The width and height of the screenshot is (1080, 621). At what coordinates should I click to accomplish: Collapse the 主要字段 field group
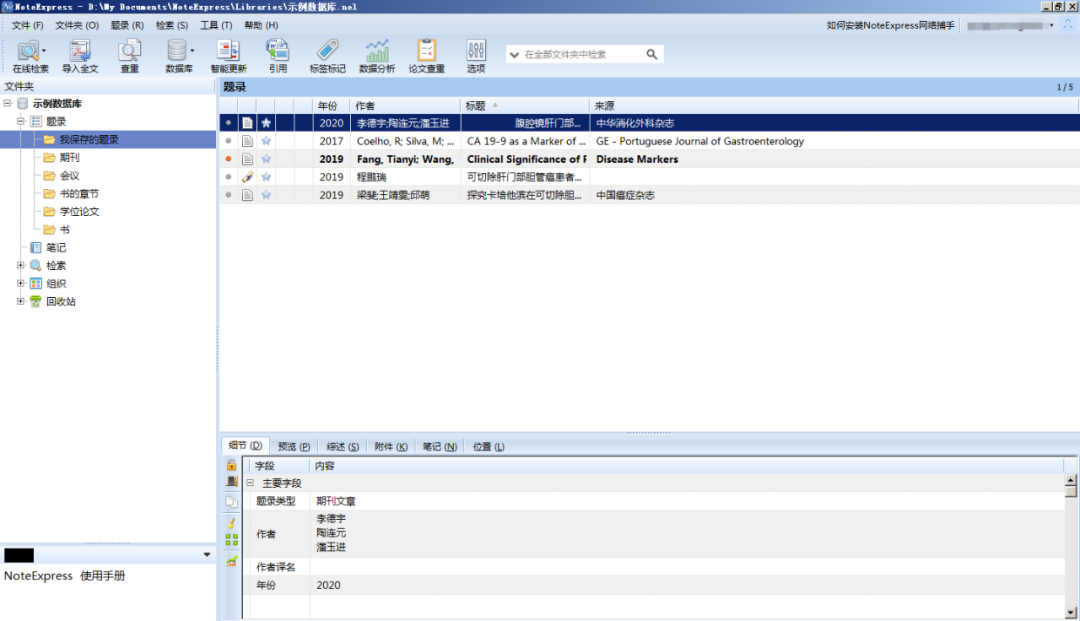point(250,483)
